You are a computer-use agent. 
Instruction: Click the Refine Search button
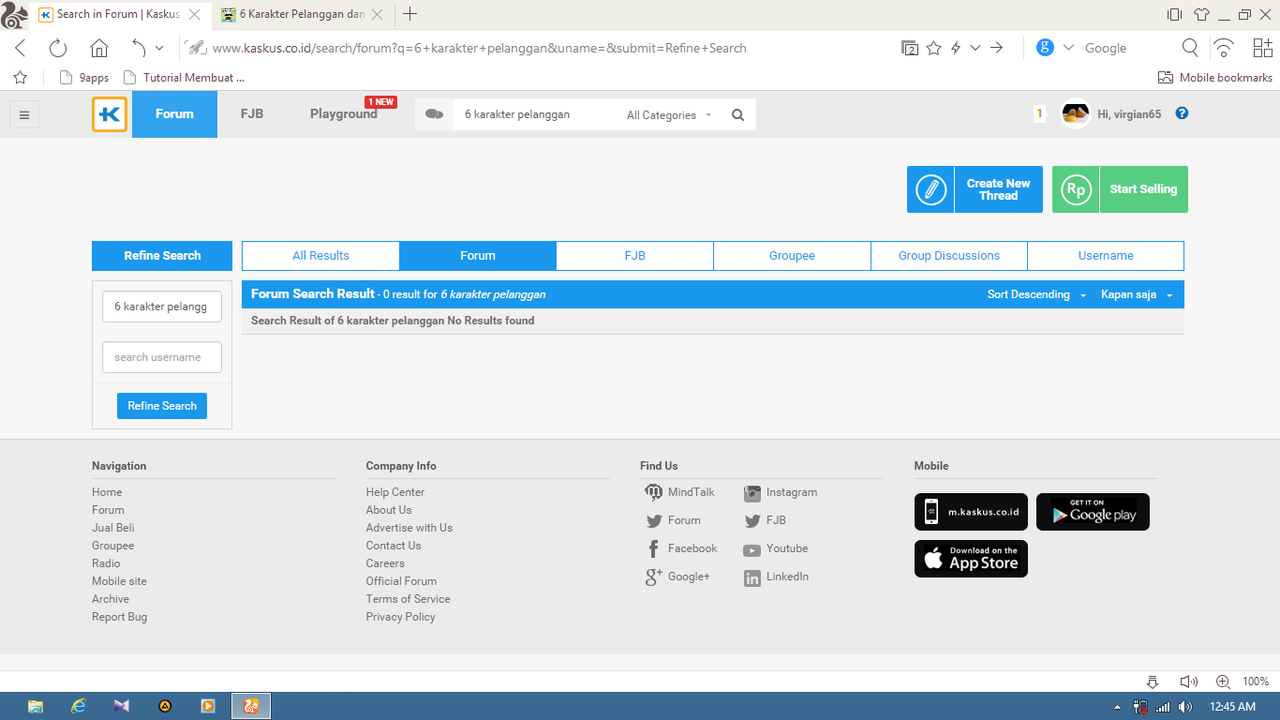[162, 406]
